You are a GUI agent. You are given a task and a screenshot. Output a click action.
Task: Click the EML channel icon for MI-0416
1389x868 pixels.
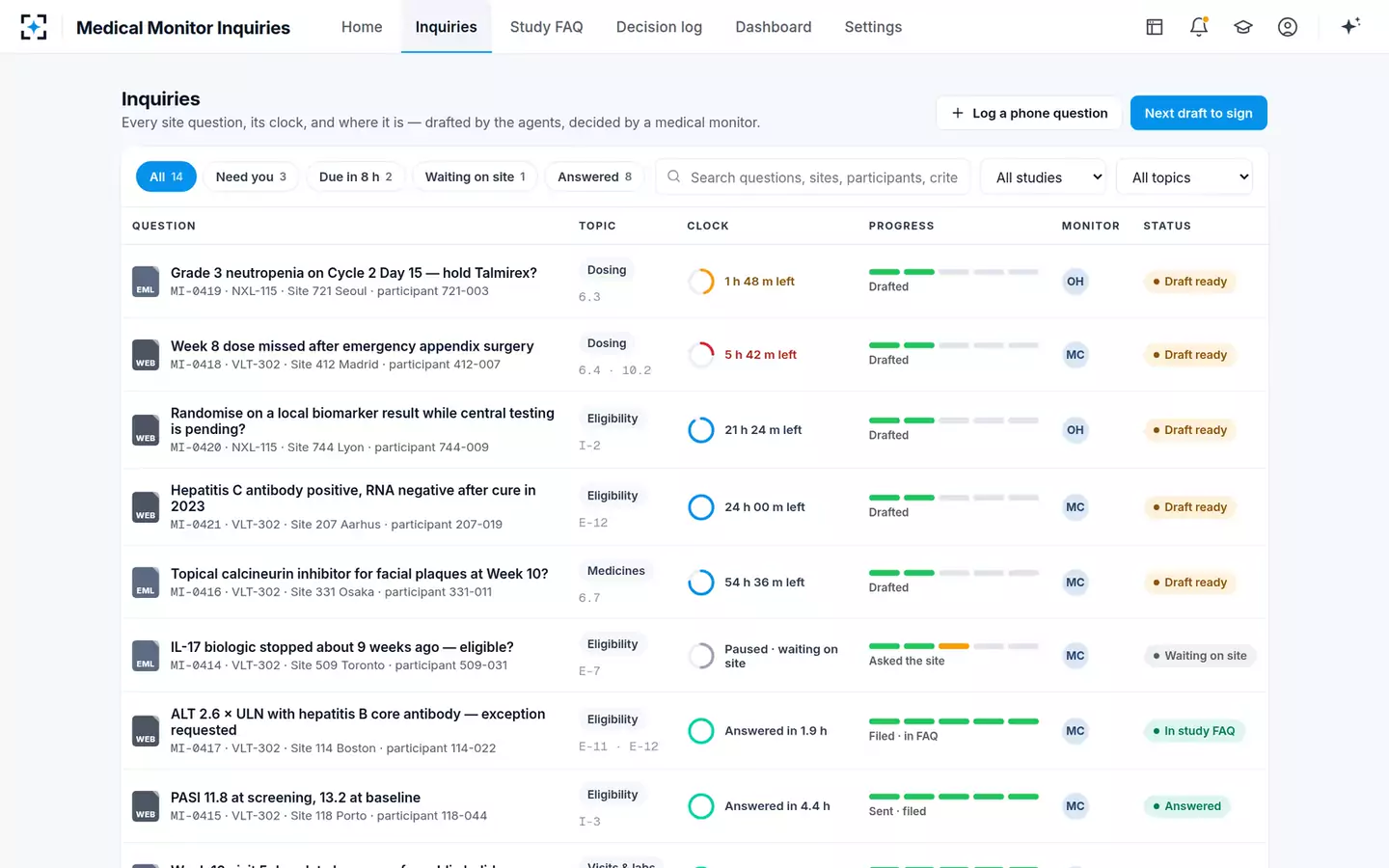(146, 583)
